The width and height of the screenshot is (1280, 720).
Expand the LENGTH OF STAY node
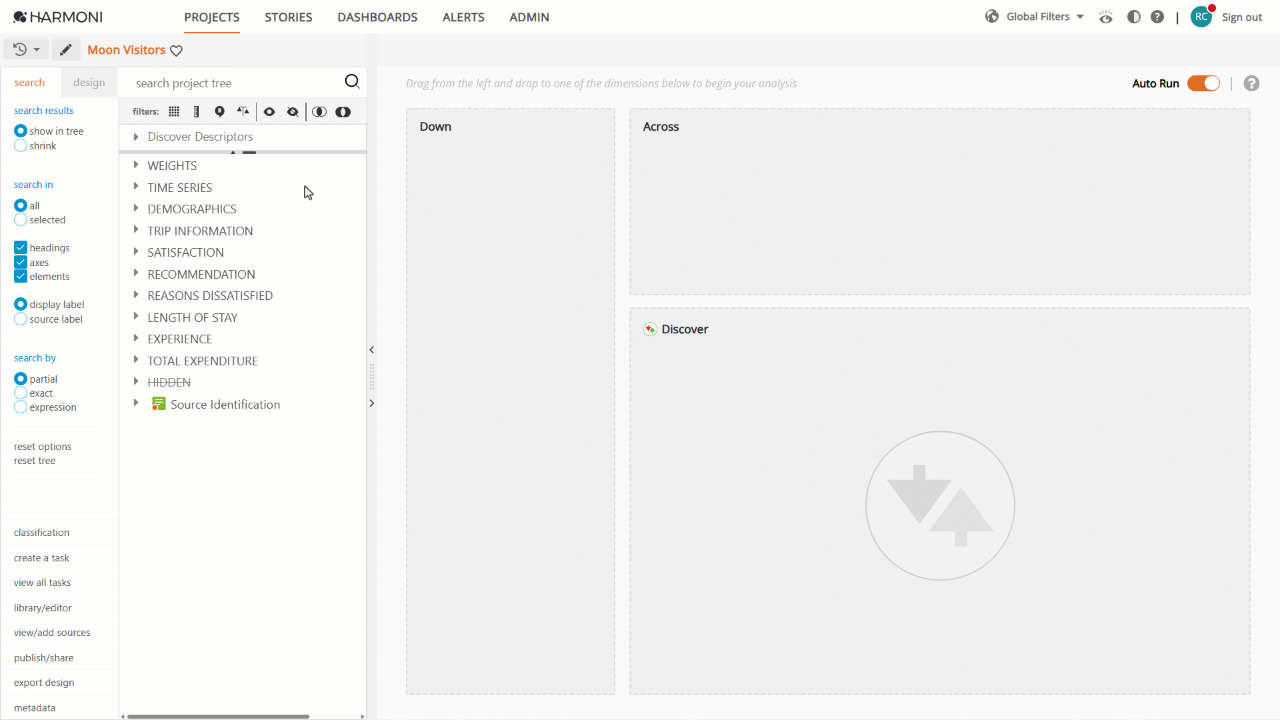136,317
